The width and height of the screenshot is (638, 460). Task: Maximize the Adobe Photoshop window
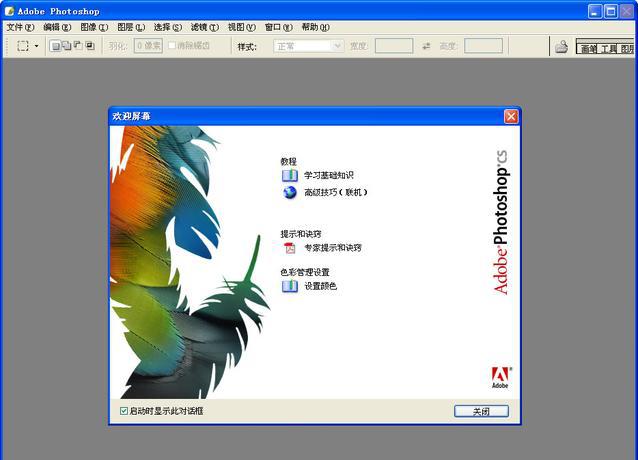pos(611,11)
